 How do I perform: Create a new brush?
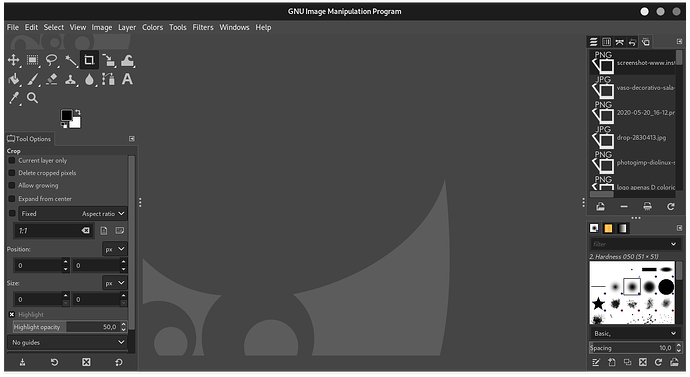coord(612,362)
